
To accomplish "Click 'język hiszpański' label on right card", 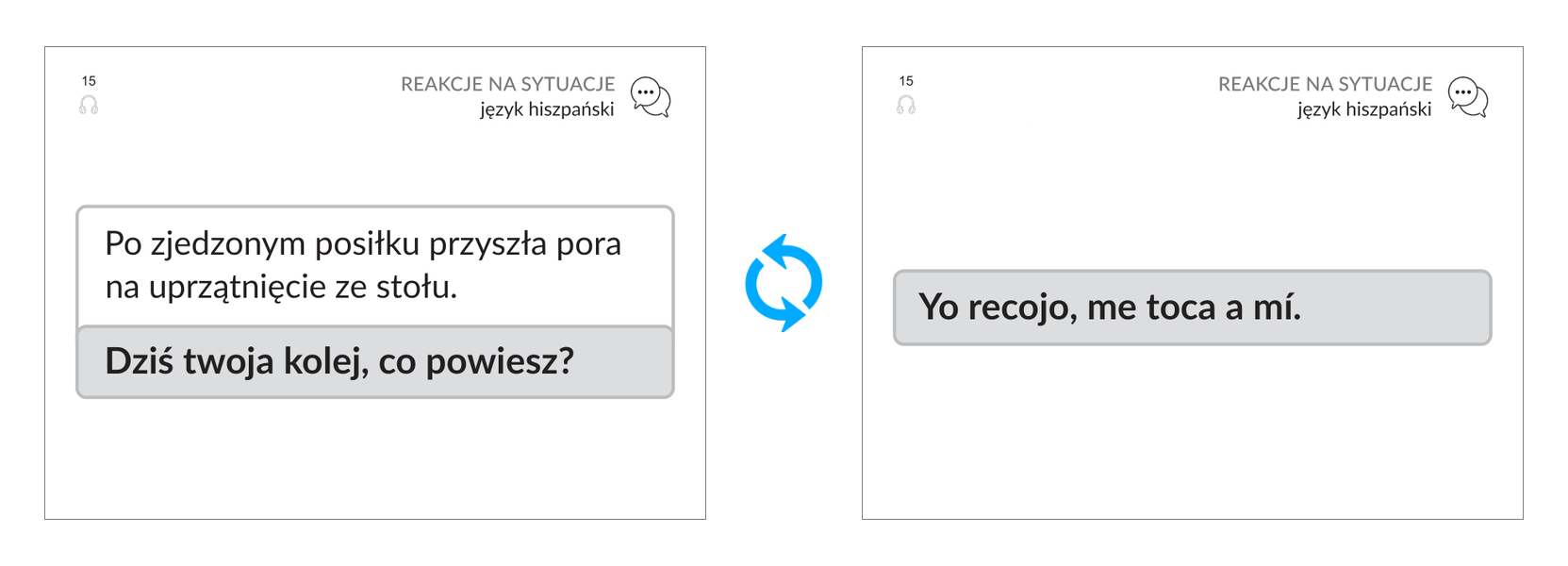I will coord(1364,109).
